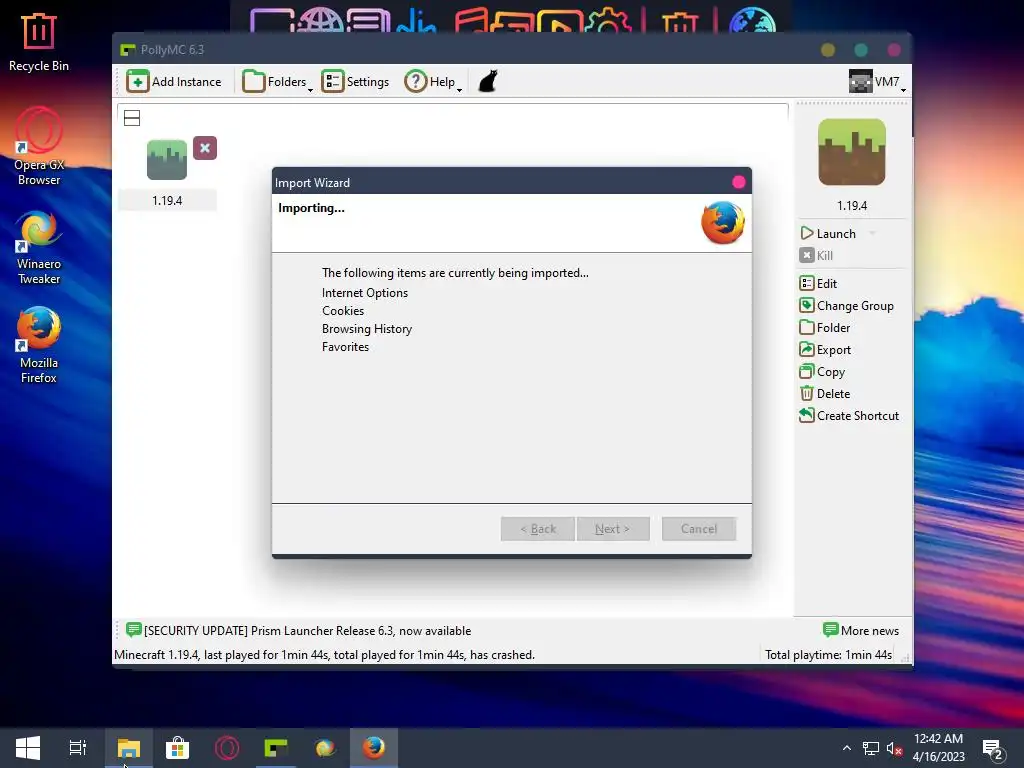The width and height of the screenshot is (1024, 768).
Task: Select Winaero Tweaker desktop shortcut
Action: pos(39,248)
